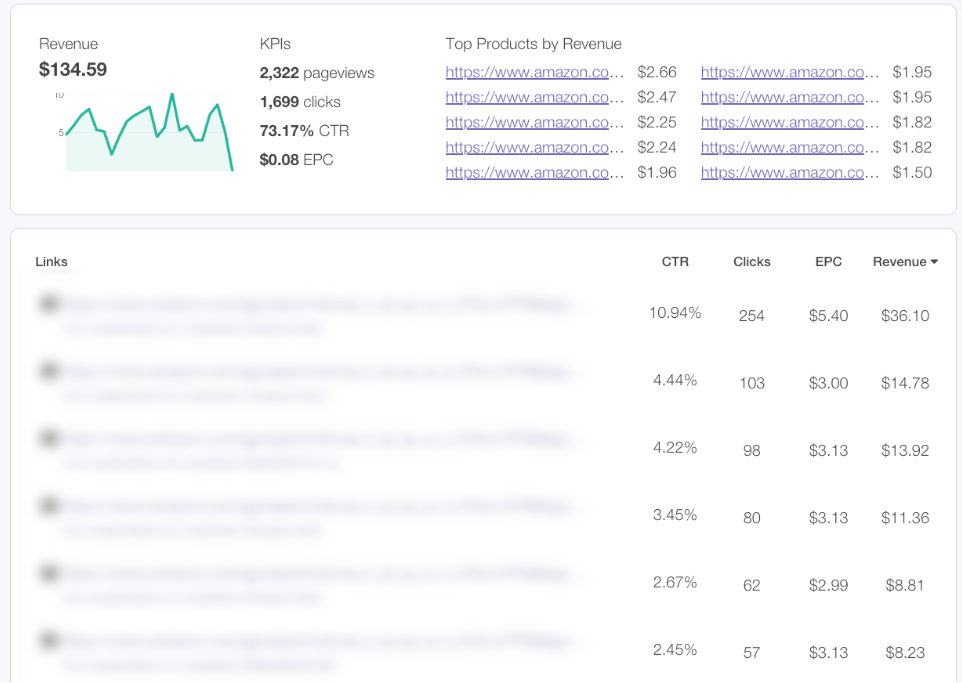The width and height of the screenshot is (962, 683).
Task: Open the Amazon link with $2.47 revenue
Action: click(534, 97)
